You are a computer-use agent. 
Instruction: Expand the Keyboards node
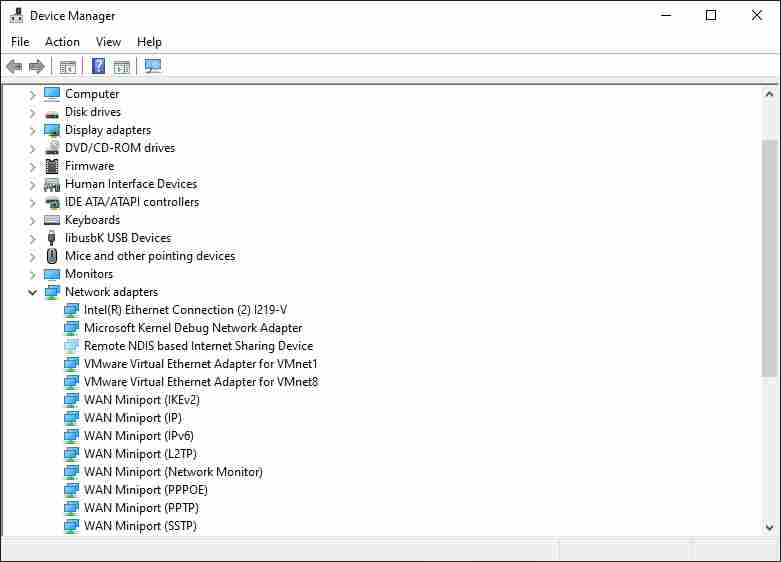click(x=32, y=220)
